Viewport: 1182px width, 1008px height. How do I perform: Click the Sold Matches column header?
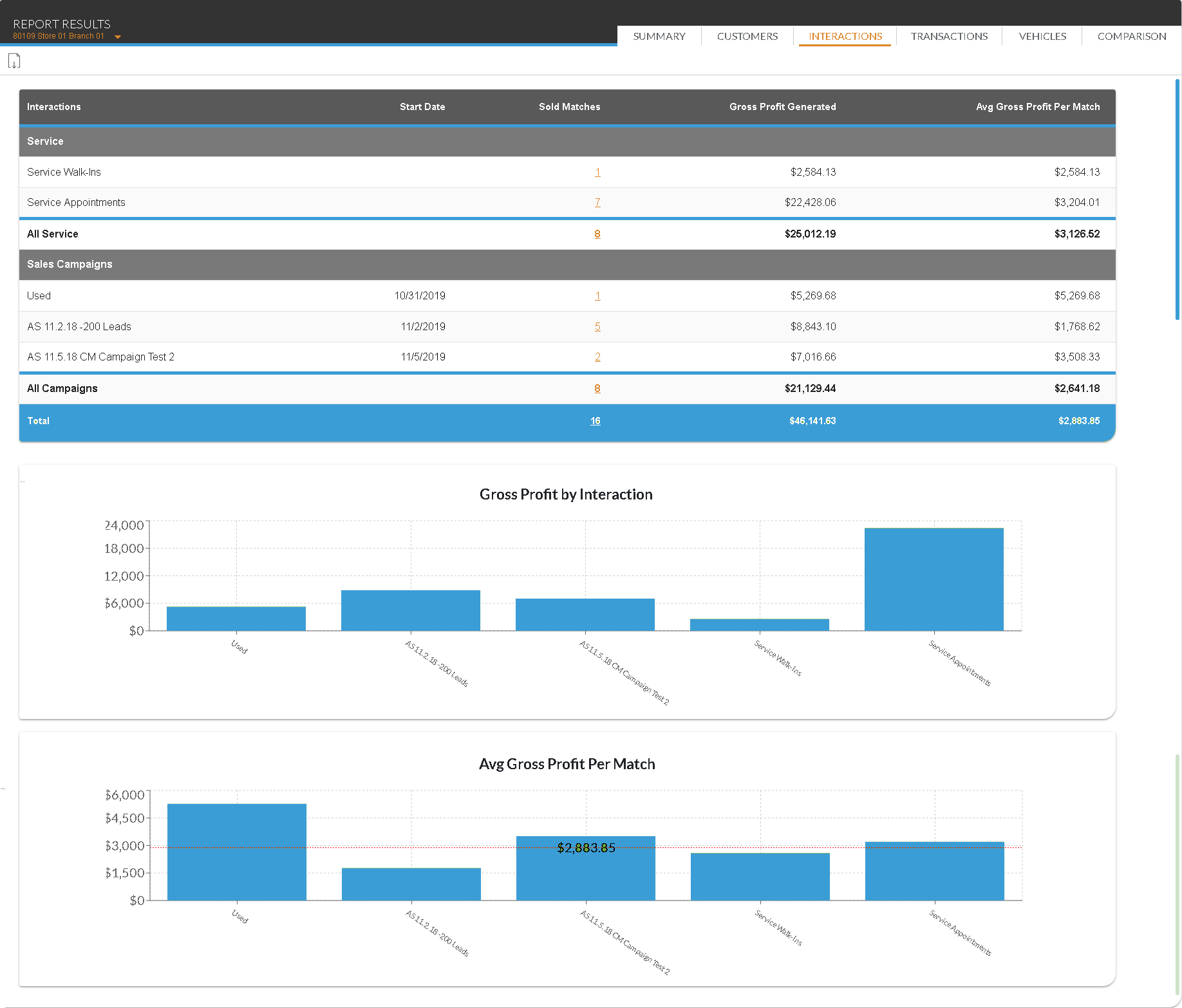569,107
